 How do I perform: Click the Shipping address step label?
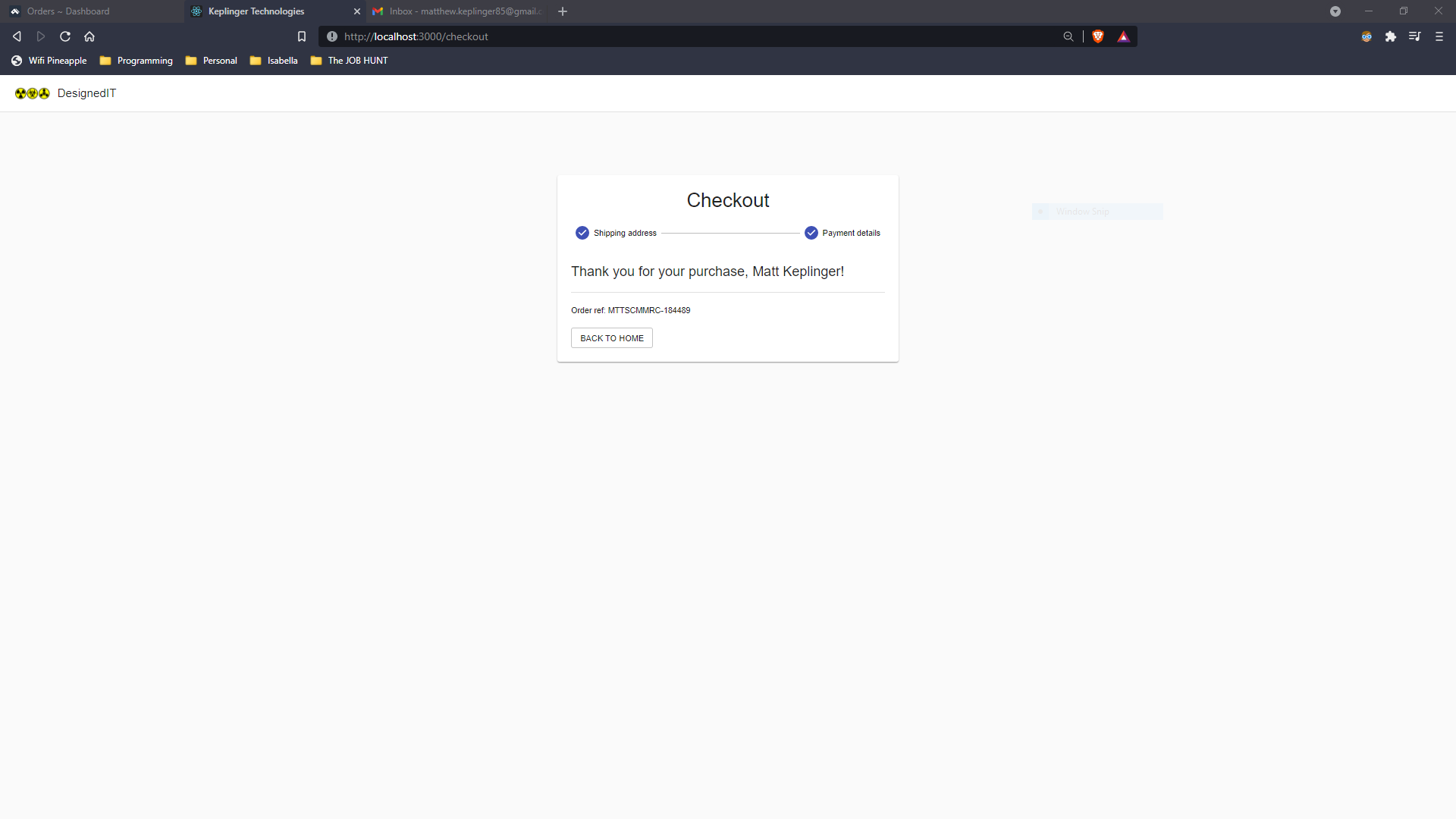pos(625,233)
